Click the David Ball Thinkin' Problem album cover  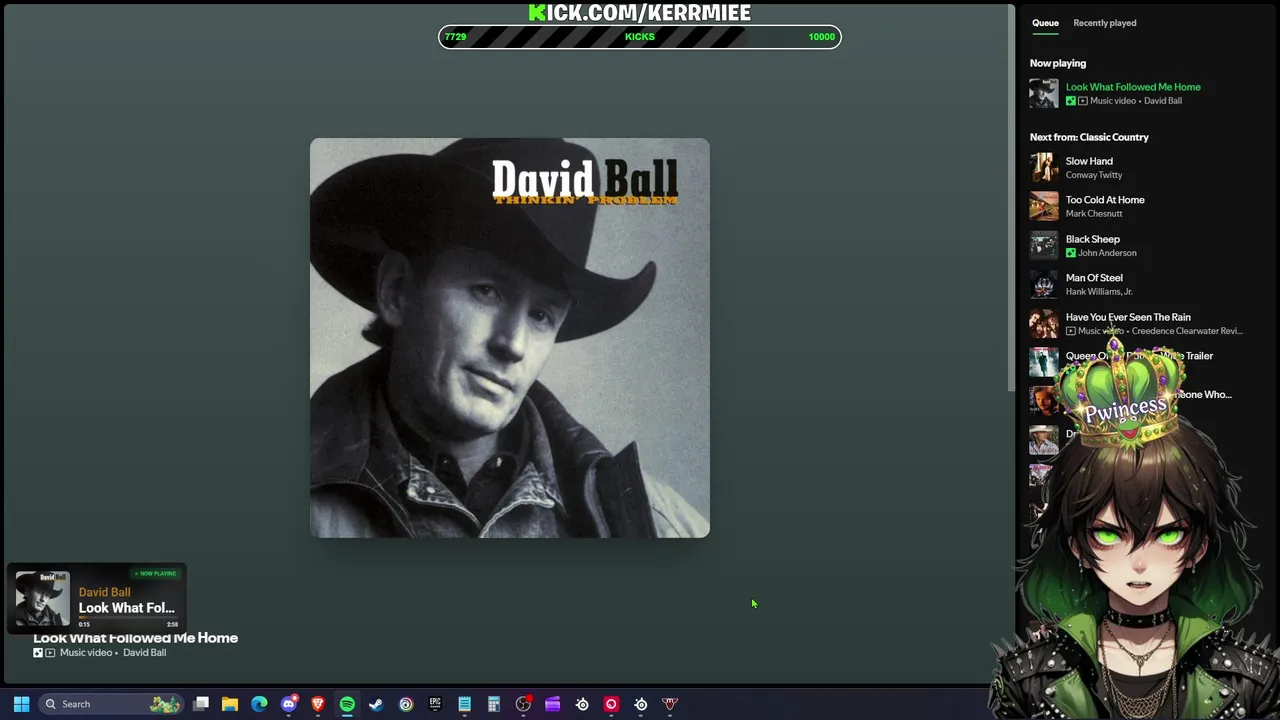tap(510, 338)
